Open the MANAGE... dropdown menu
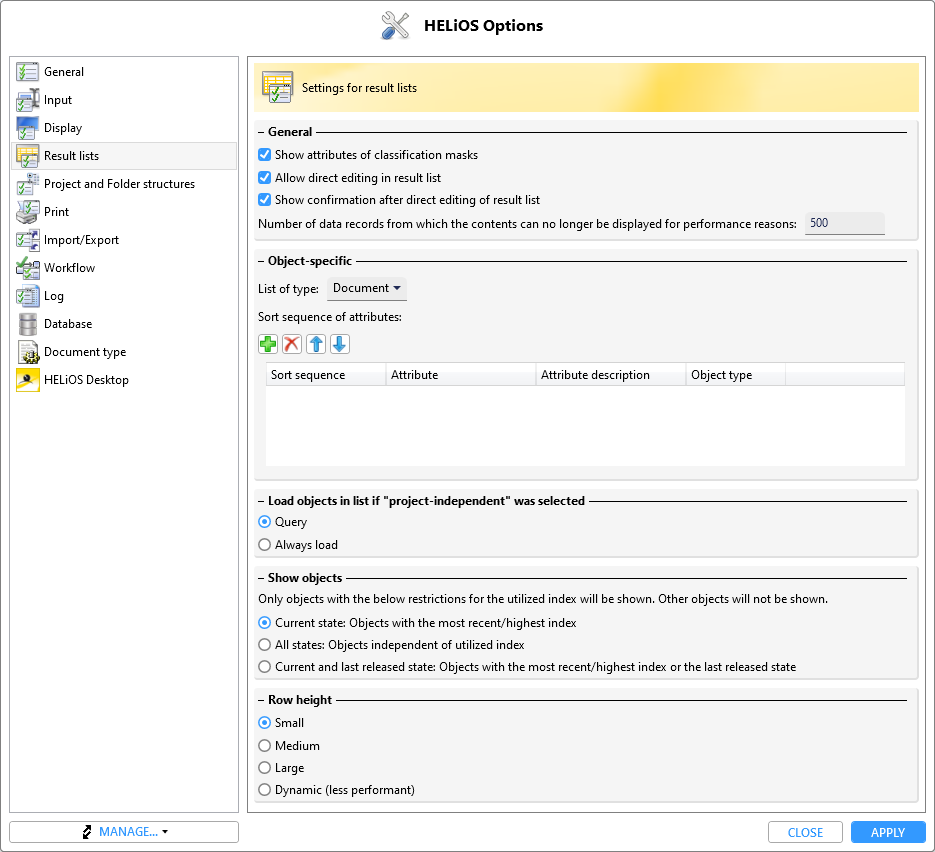 click(x=124, y=832)
